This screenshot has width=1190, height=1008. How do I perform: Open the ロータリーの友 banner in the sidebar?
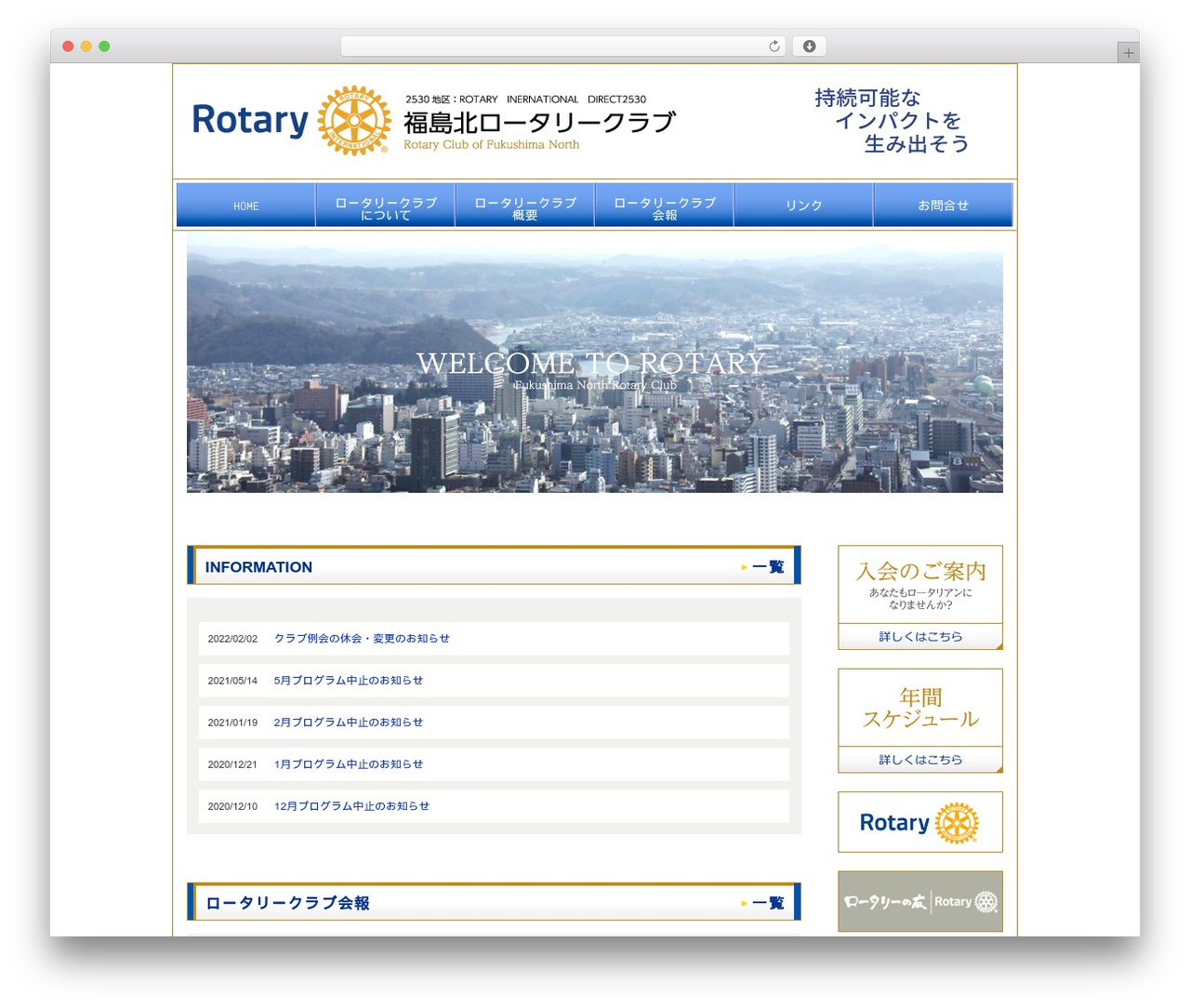[x=920, y=901]
